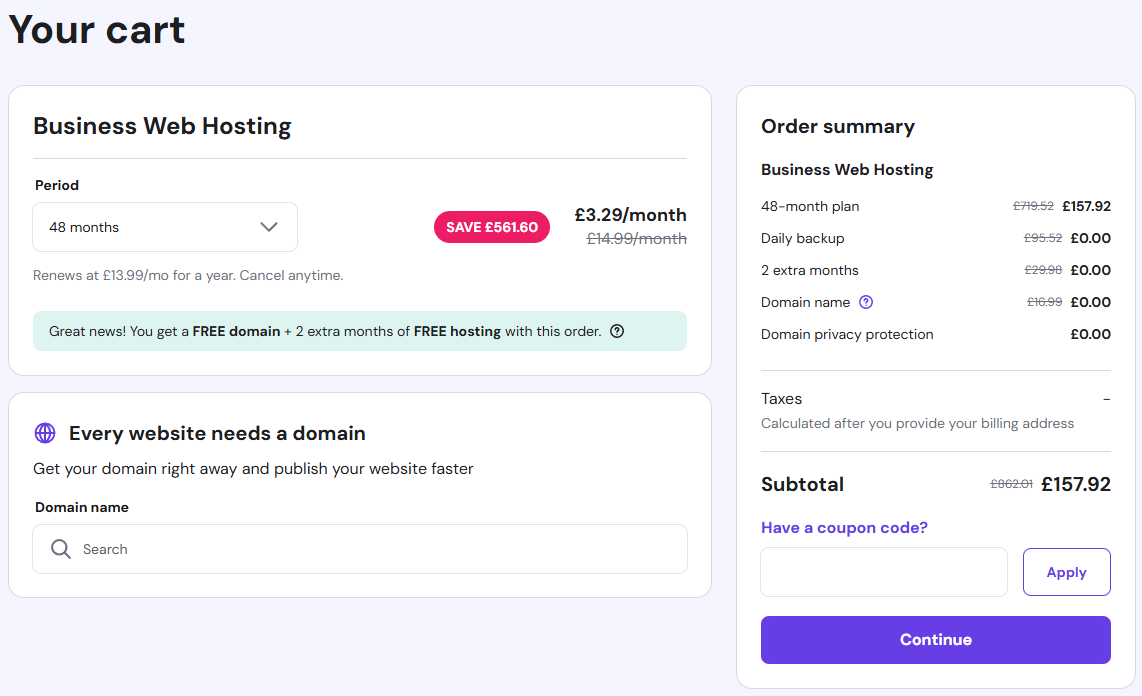This screenshot has width=1142, height=696.
Task: Click the magnifier icon in domain search
Action: pyautogui.click(x=61, y=549)
